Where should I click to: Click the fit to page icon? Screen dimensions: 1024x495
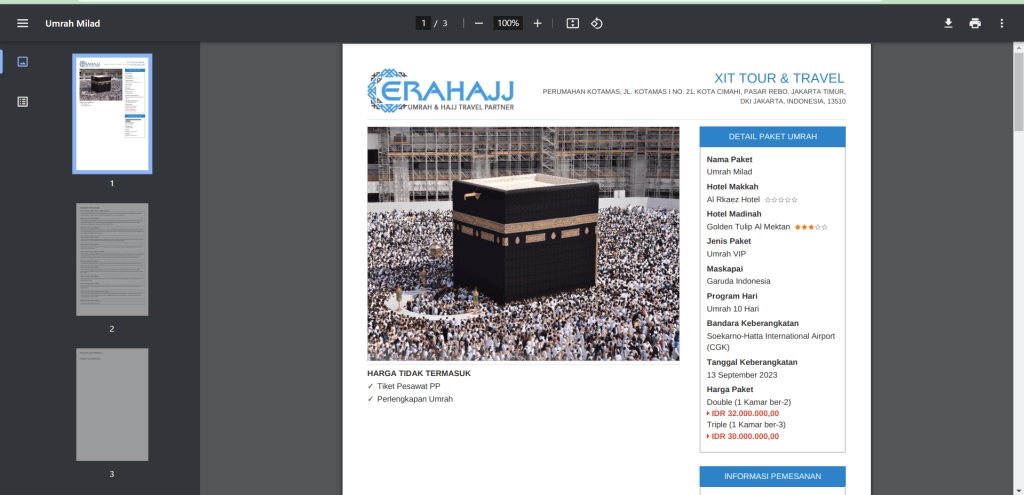pos(573,23)
